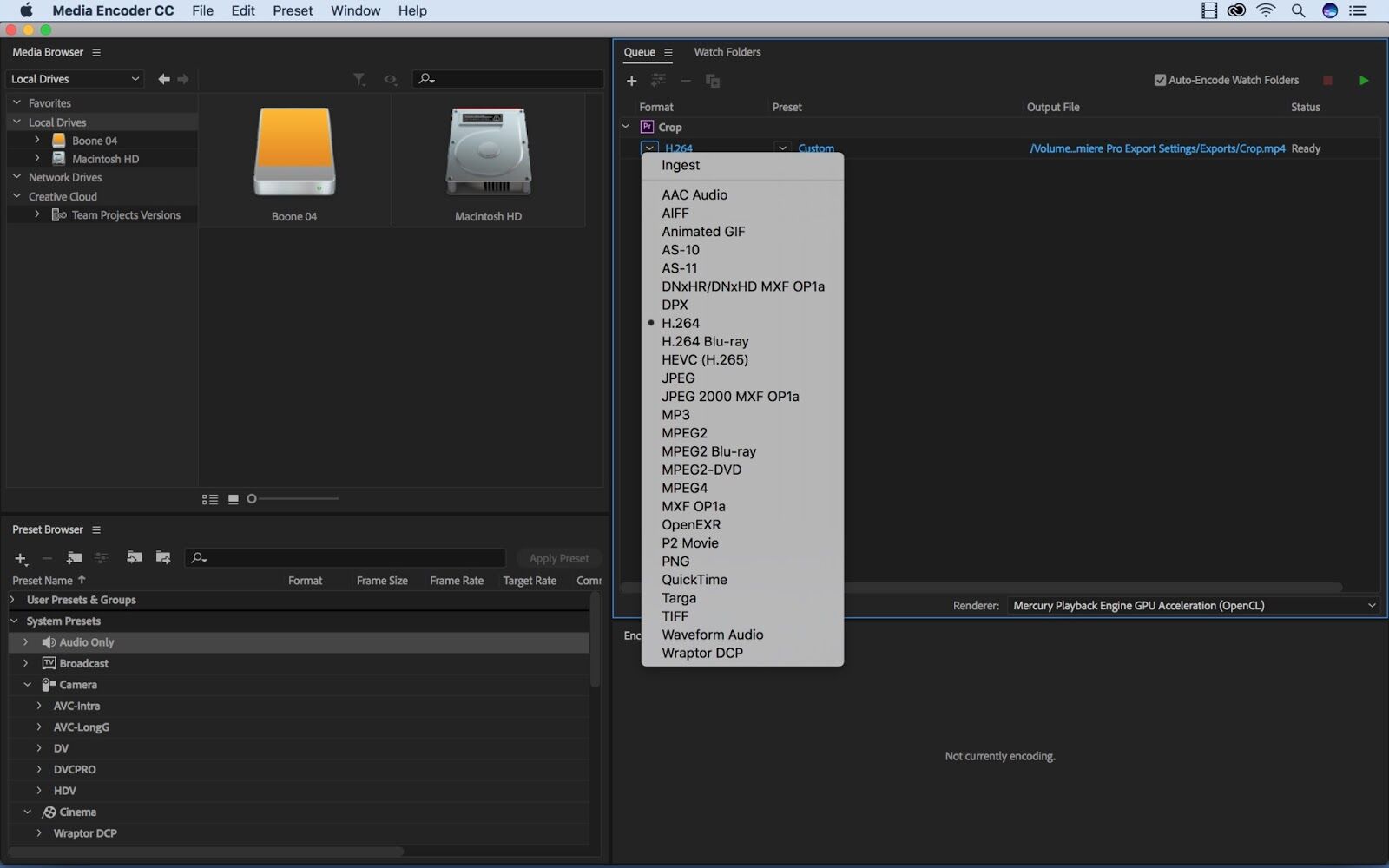Collapse System Presets
The height and width of the screenshot is (868, 1389).
pos(14,621)
